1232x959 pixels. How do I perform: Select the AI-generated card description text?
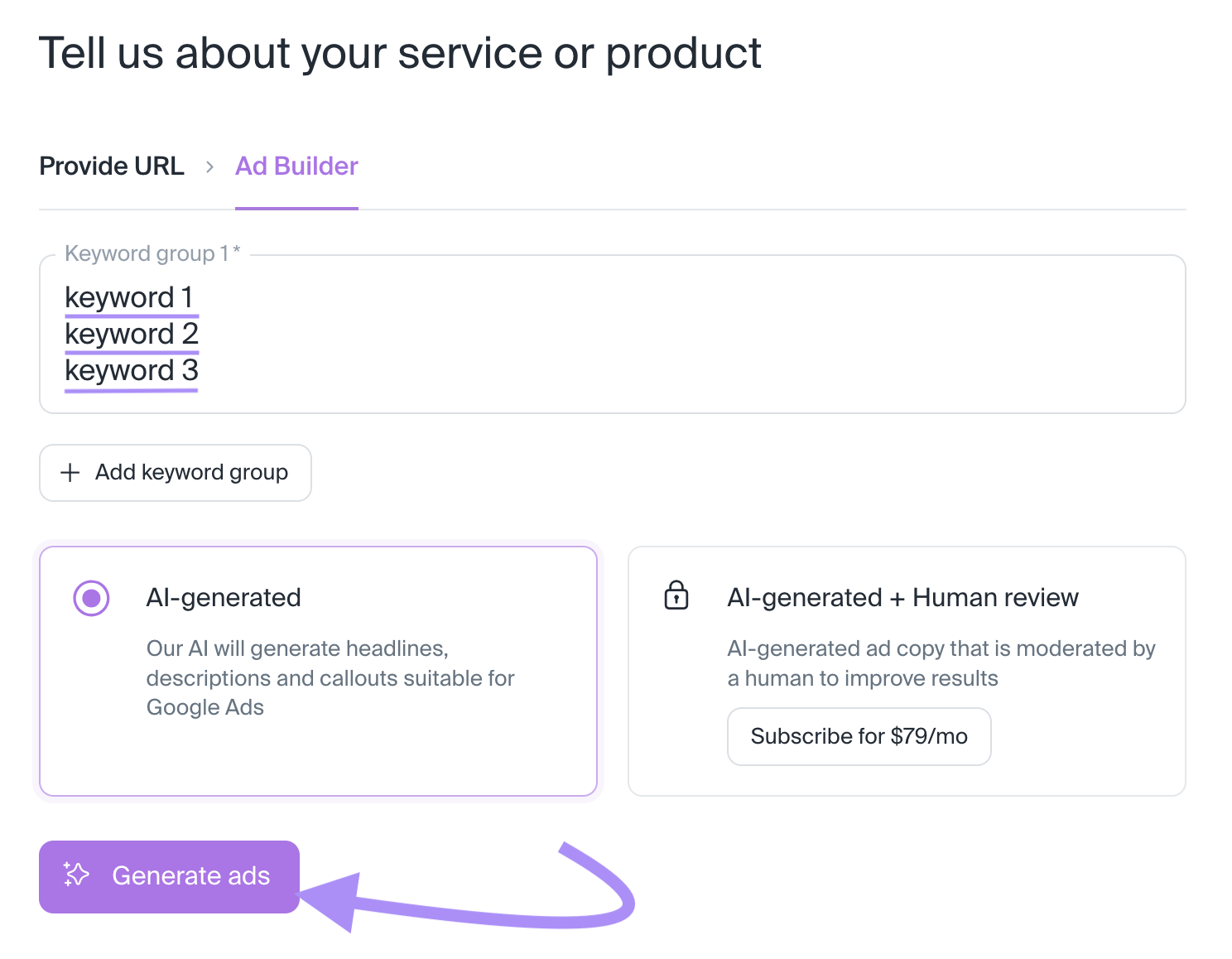330,677
